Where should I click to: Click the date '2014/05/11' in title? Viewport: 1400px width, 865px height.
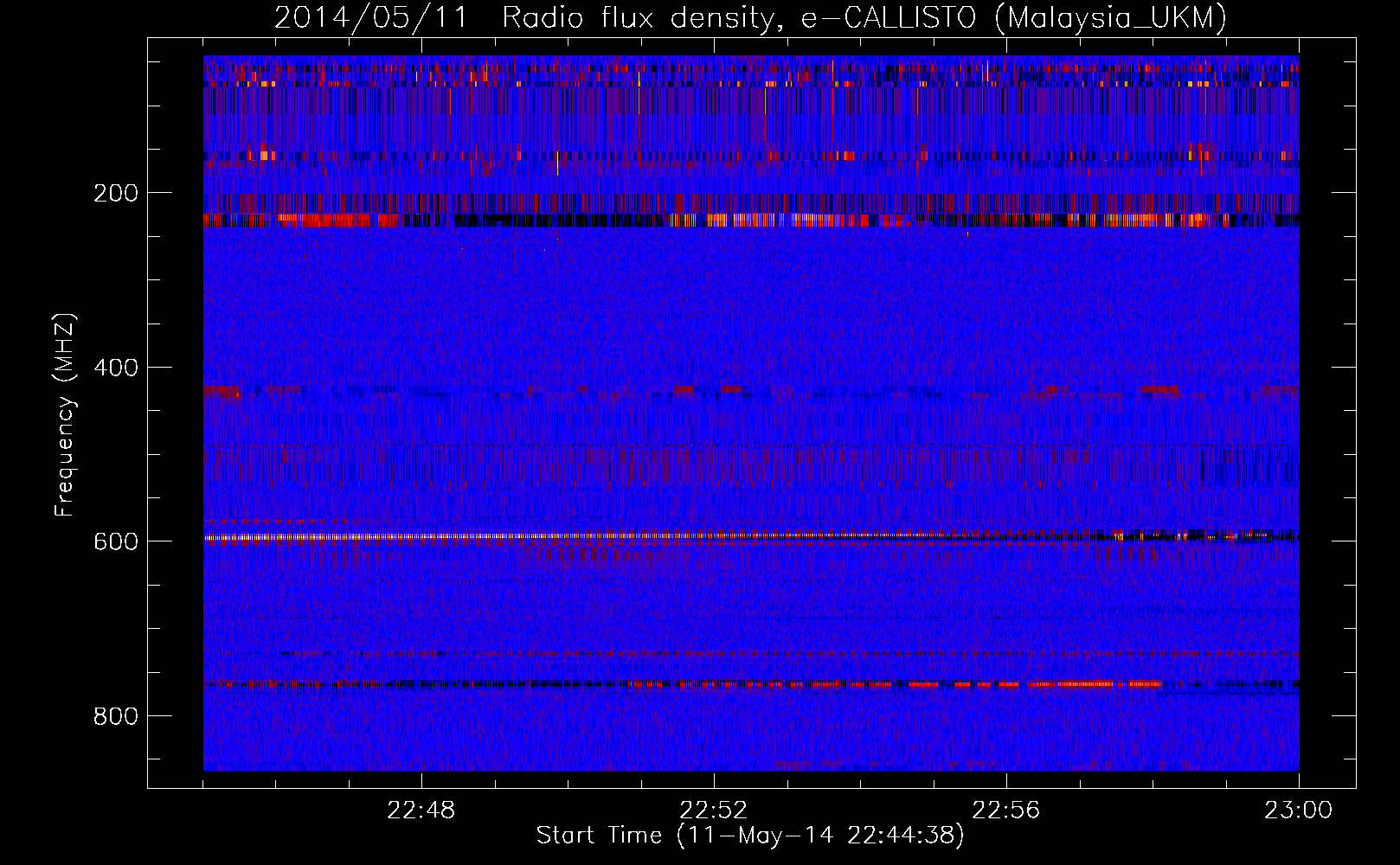(371, 18)
